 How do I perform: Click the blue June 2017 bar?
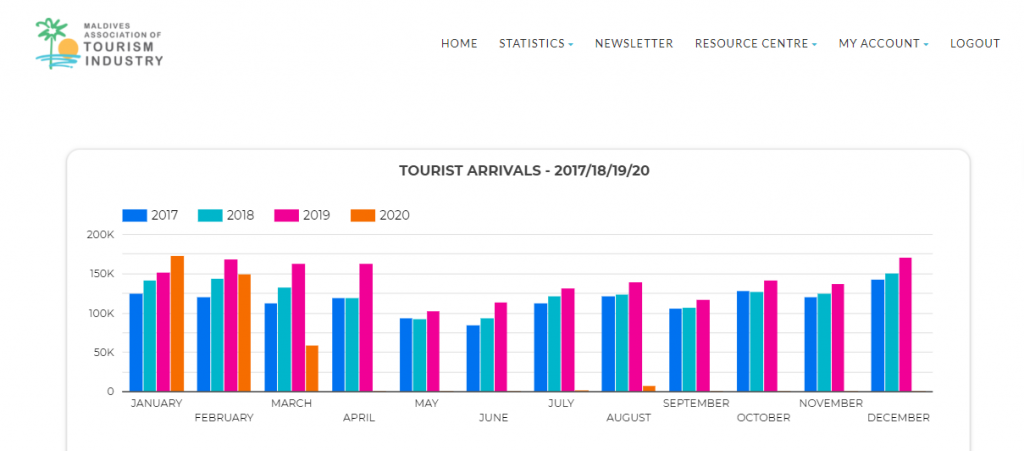point(473,358)
